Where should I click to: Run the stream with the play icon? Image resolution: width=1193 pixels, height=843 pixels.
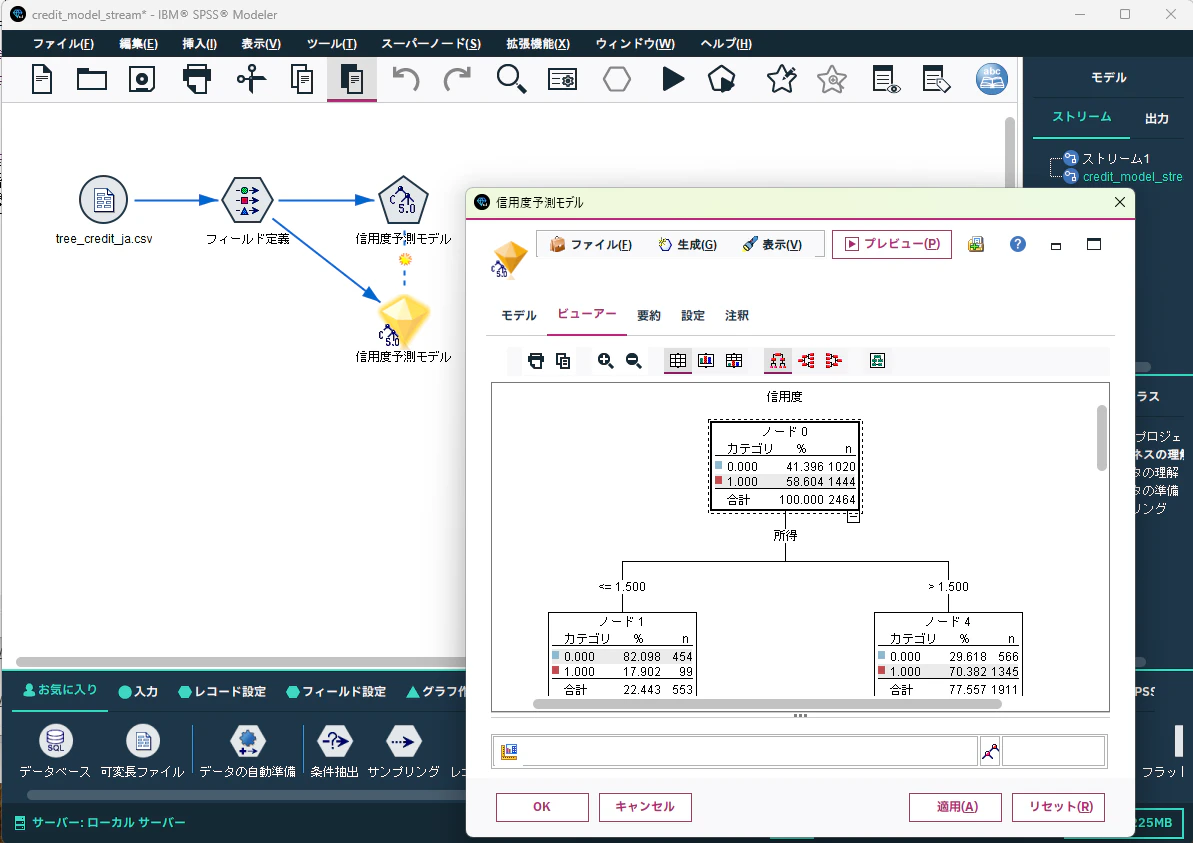[673, 79]
